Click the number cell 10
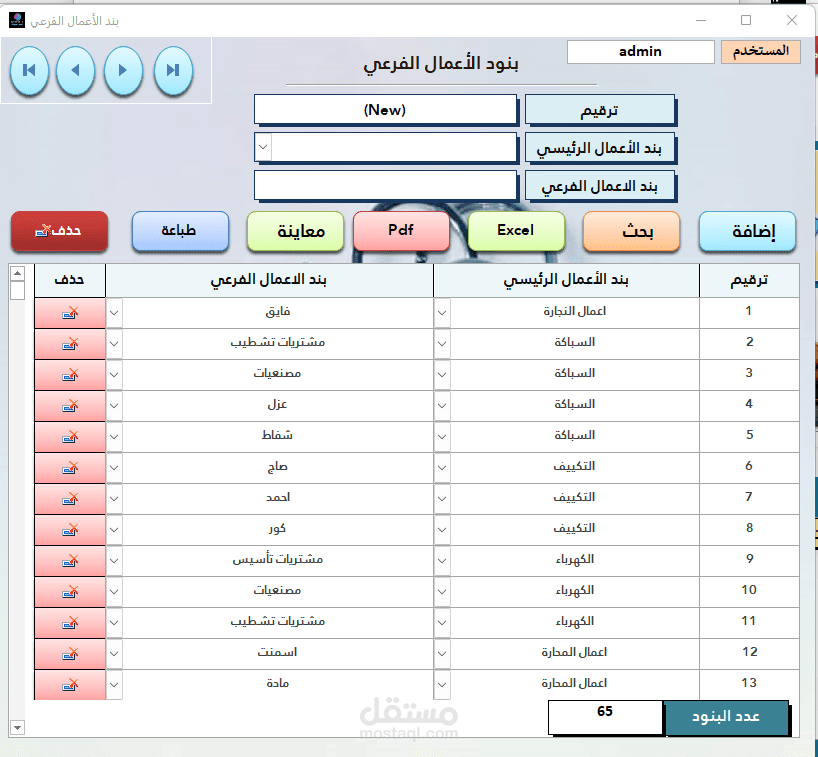The width and height of the screenshot is (818, 757). [749, 592]
